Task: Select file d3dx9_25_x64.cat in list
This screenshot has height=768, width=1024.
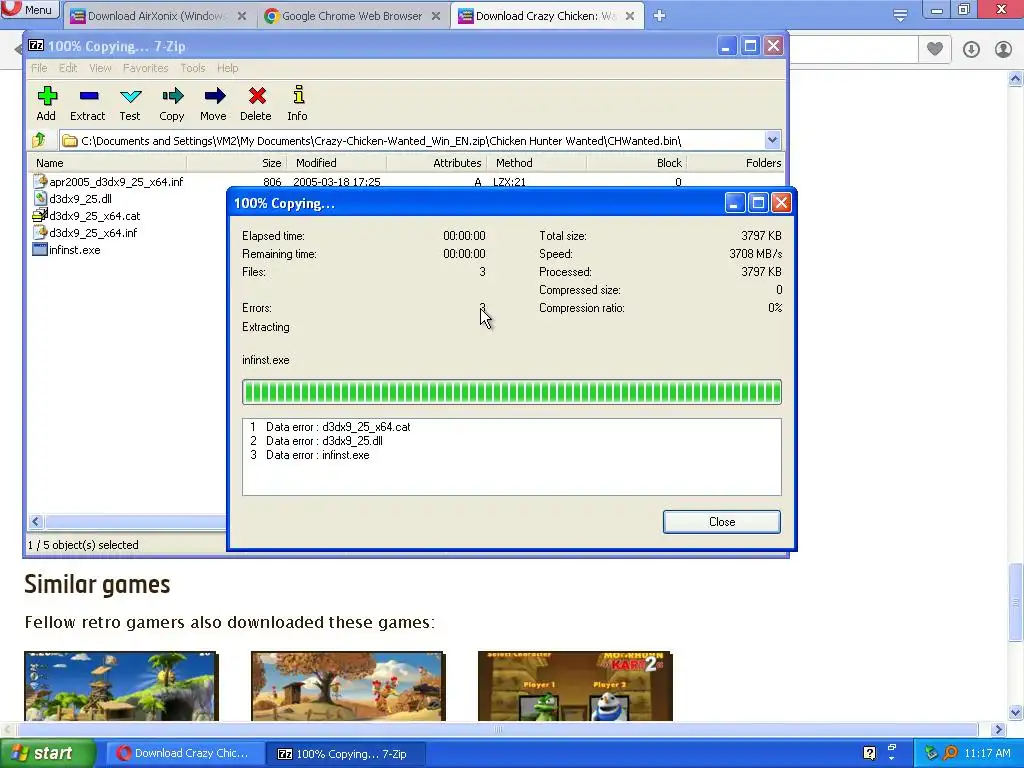Action: pos(87,216)
